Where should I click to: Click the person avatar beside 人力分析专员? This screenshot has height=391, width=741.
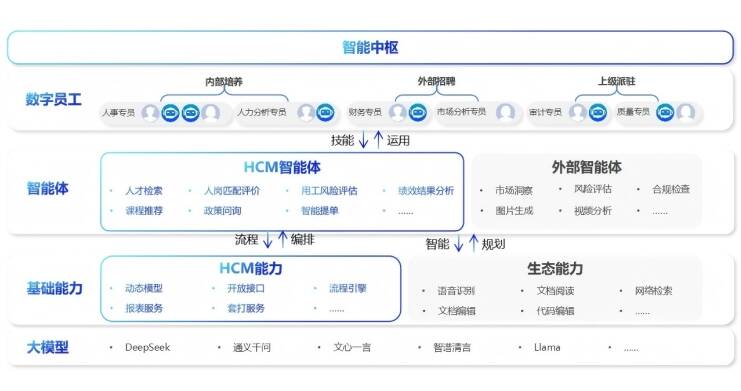coord(306,113)
